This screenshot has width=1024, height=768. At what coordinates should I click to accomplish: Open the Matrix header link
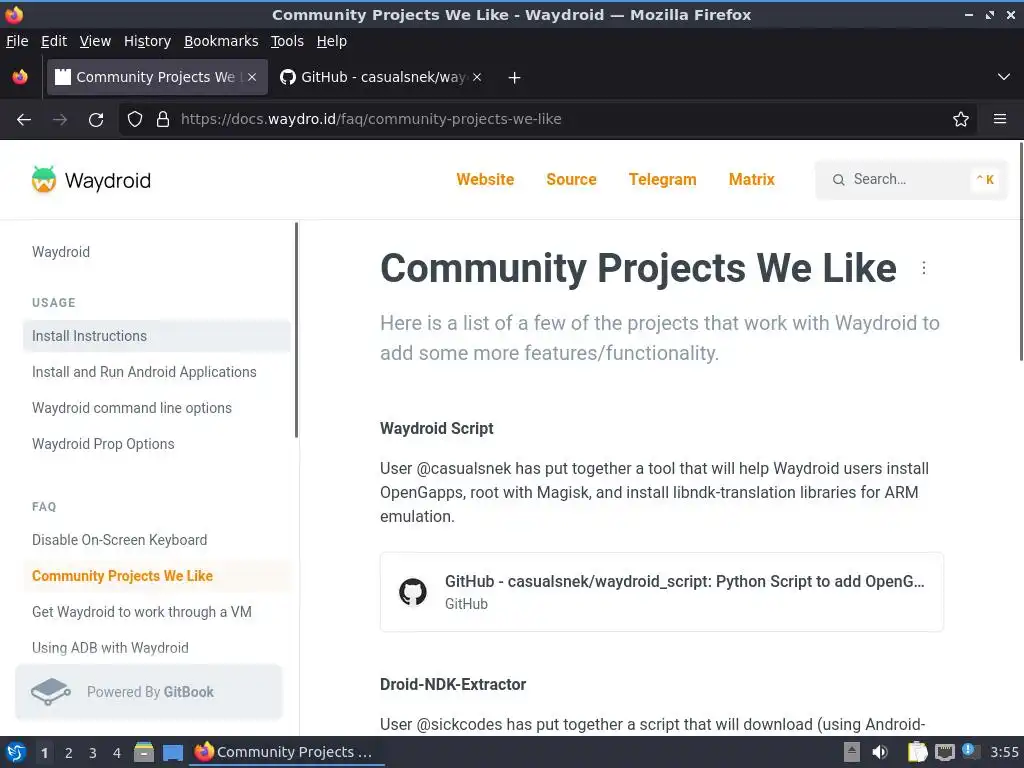coord(752,180)
